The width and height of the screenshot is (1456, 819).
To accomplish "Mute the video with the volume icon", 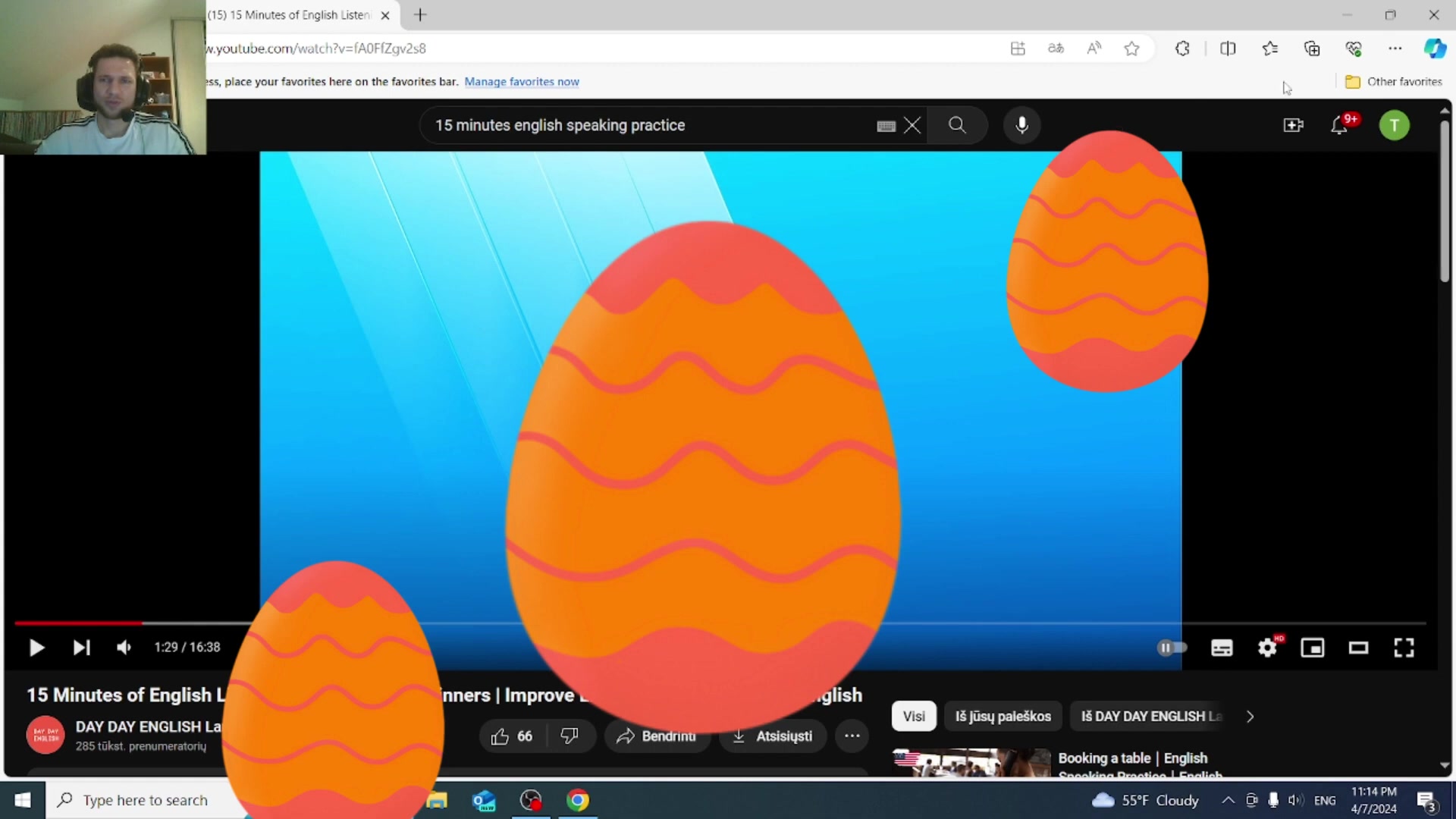I will click(124, 647).
